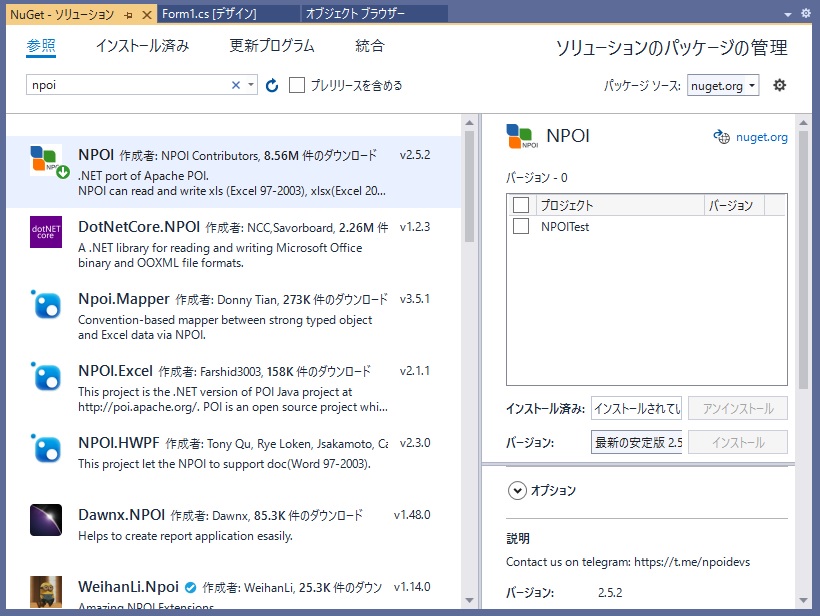The height and width of the screenshot is (616, 820).
Task: Click the アンインストール button
Action: tap(737, 408)
